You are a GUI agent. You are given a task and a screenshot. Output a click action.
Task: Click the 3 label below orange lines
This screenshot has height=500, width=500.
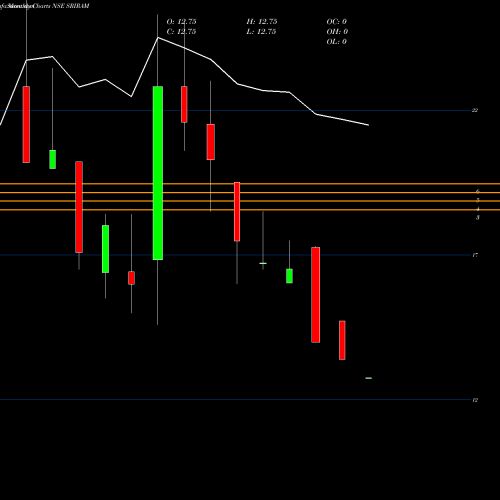(478, 218)
